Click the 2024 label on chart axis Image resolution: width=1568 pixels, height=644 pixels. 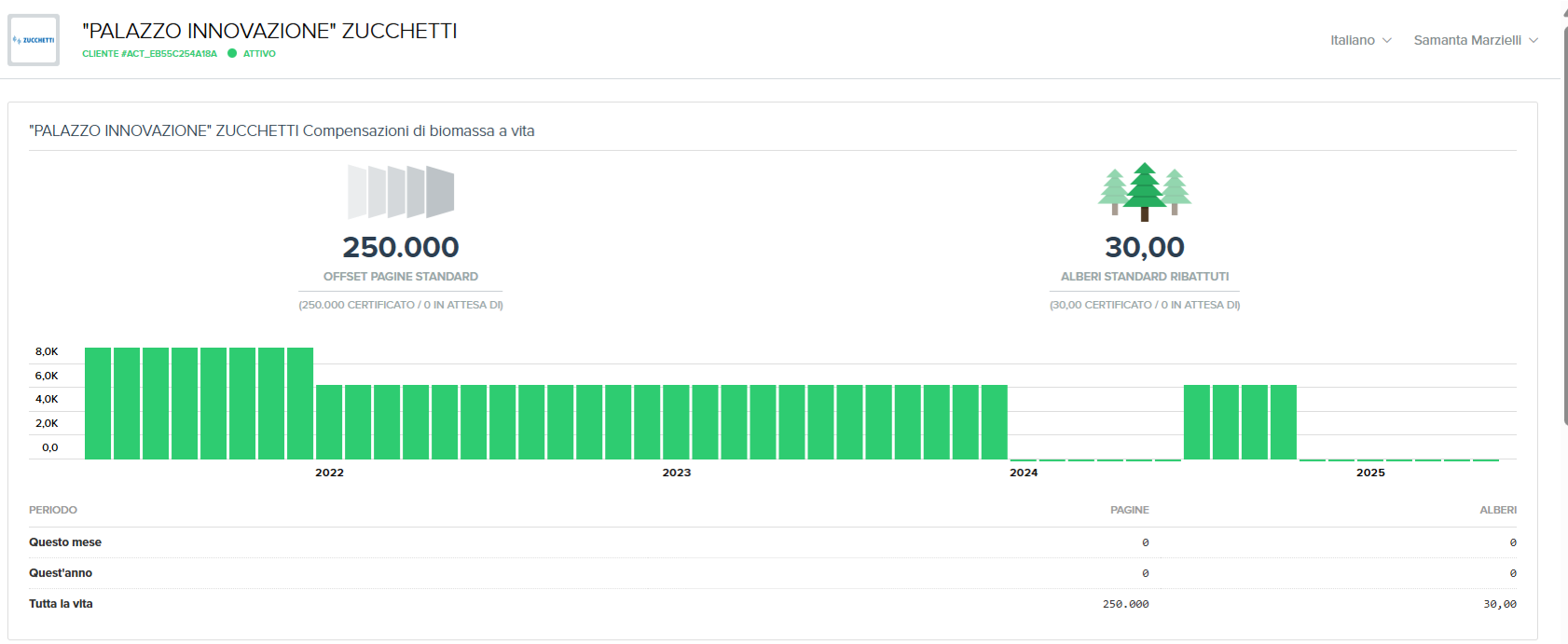pos(1024,473)
